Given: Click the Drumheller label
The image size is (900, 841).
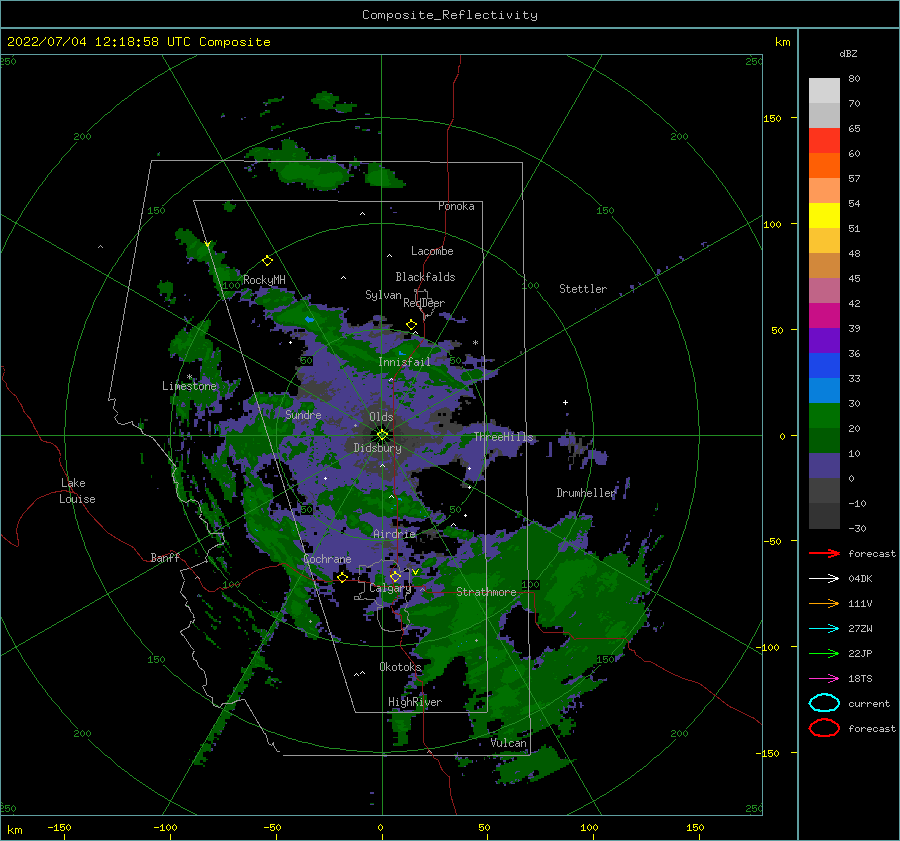Looking at the screenshot, I should (586, 493).
